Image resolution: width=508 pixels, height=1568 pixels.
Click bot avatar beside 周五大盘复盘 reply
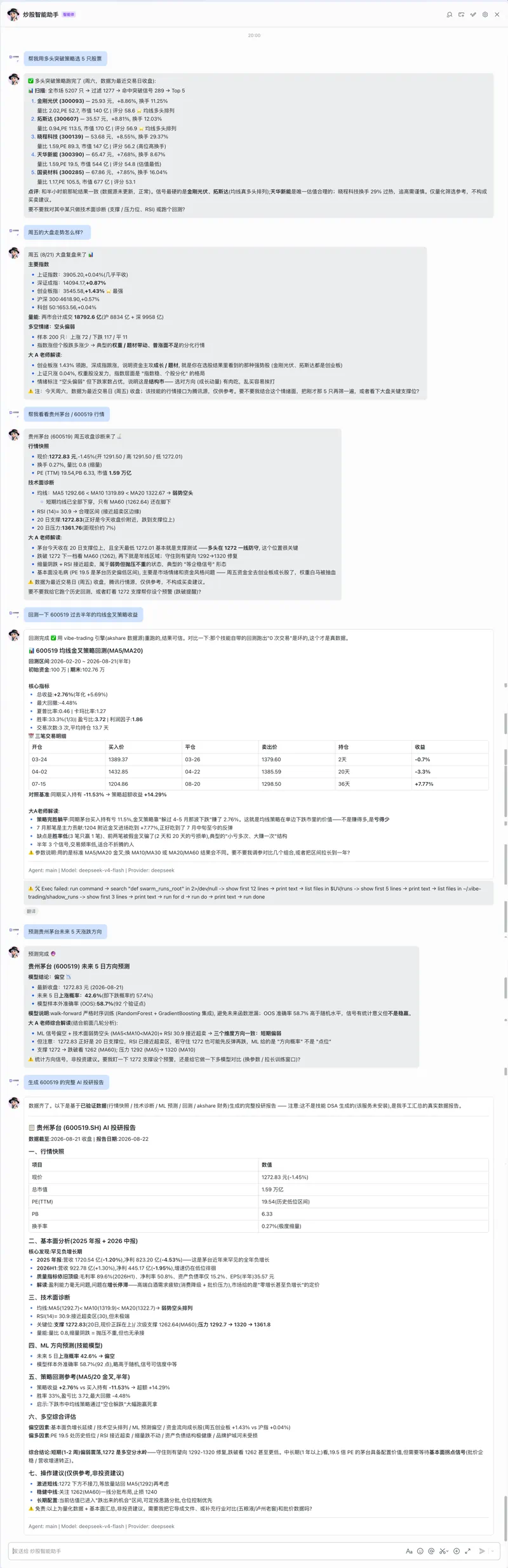point(14,253)
